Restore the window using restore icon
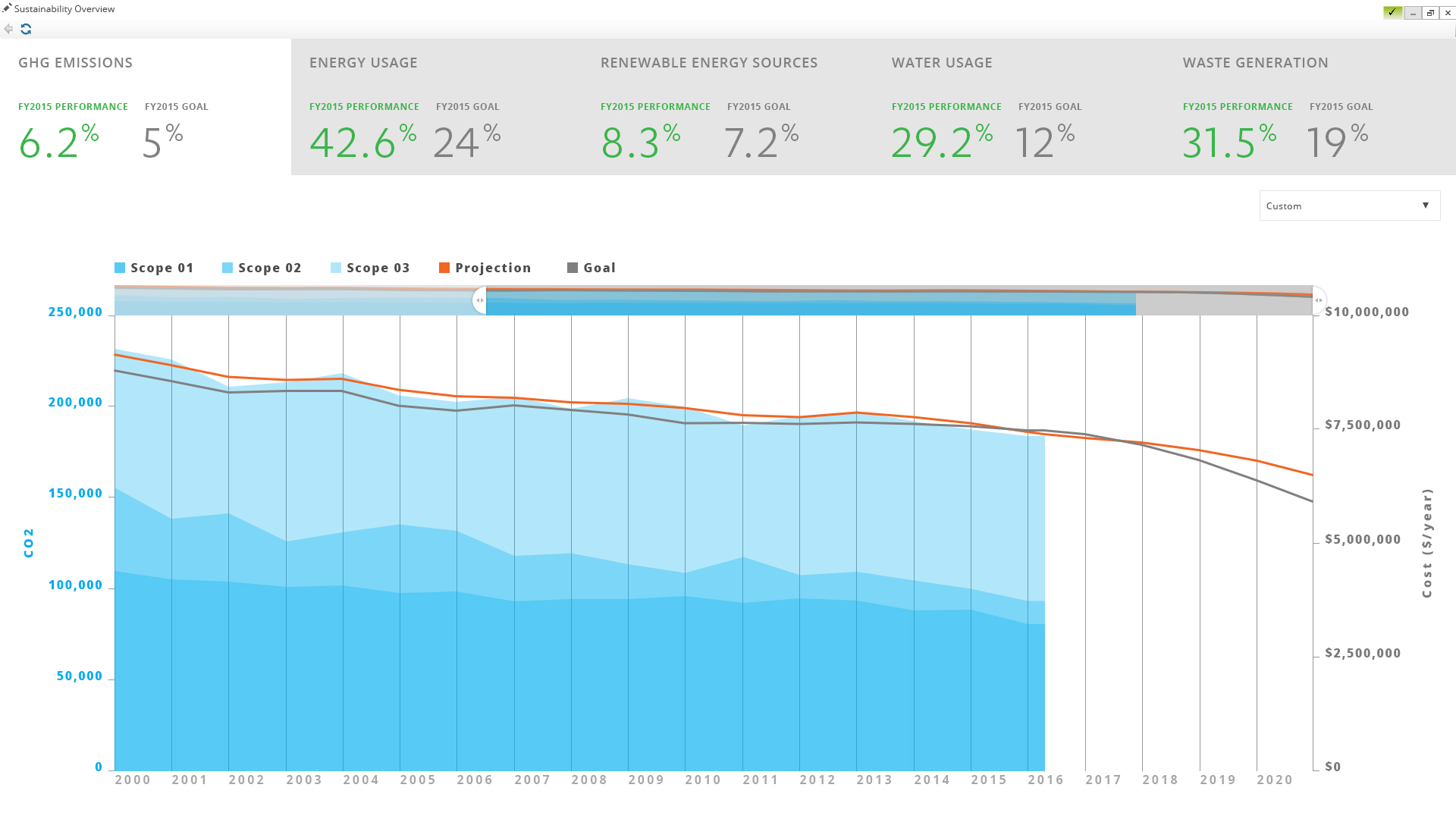This screenshot has width=1456, height=819. point(1430,13)
